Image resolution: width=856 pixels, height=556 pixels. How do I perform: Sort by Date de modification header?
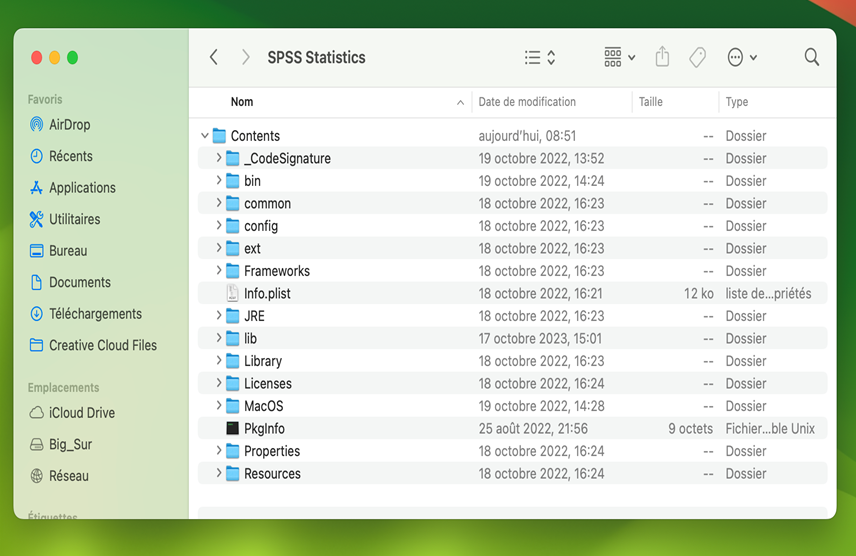tap(527, 102)
